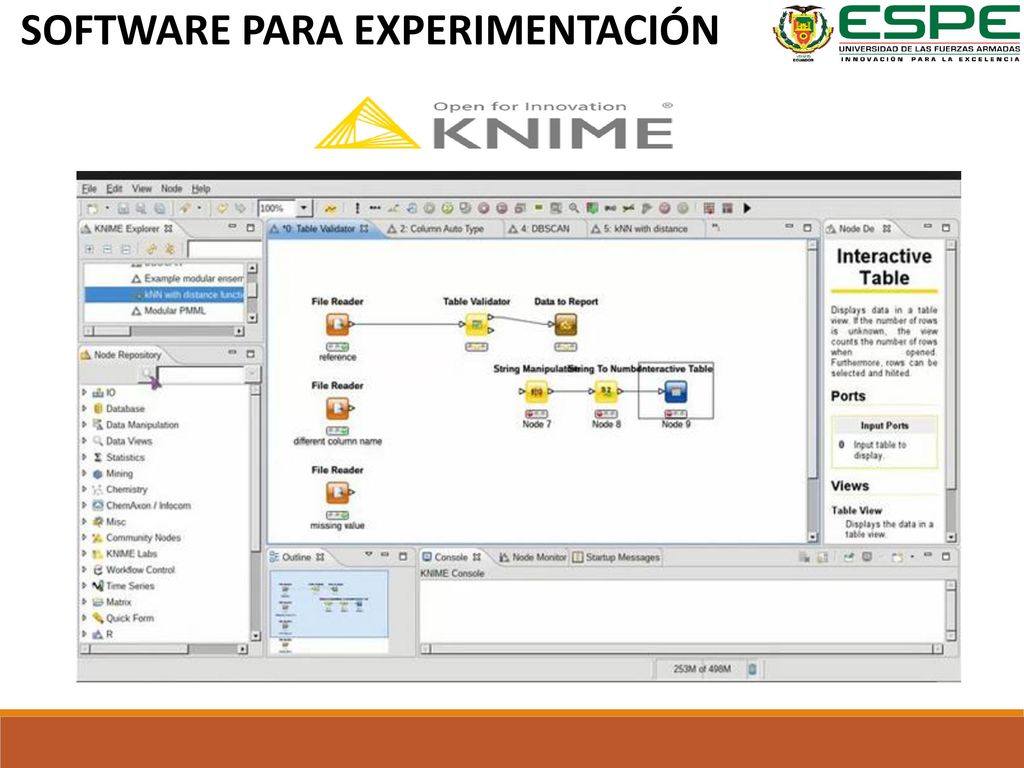Image resolution: width=1024 pixels, height=768 pixels.
Task: Click the zoom percentage field showing 100%
Action: [x=277, y=208]
